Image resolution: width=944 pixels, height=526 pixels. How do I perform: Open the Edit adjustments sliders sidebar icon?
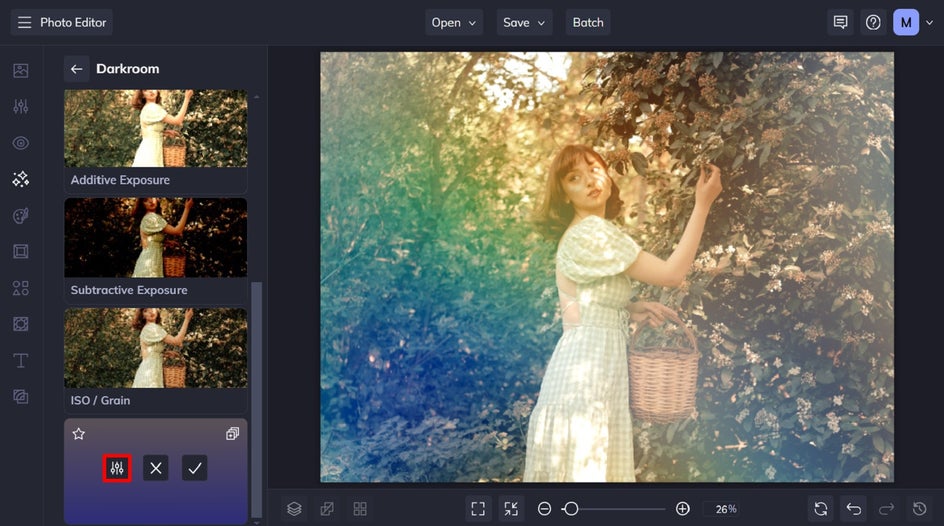click(x=20, y=107)
